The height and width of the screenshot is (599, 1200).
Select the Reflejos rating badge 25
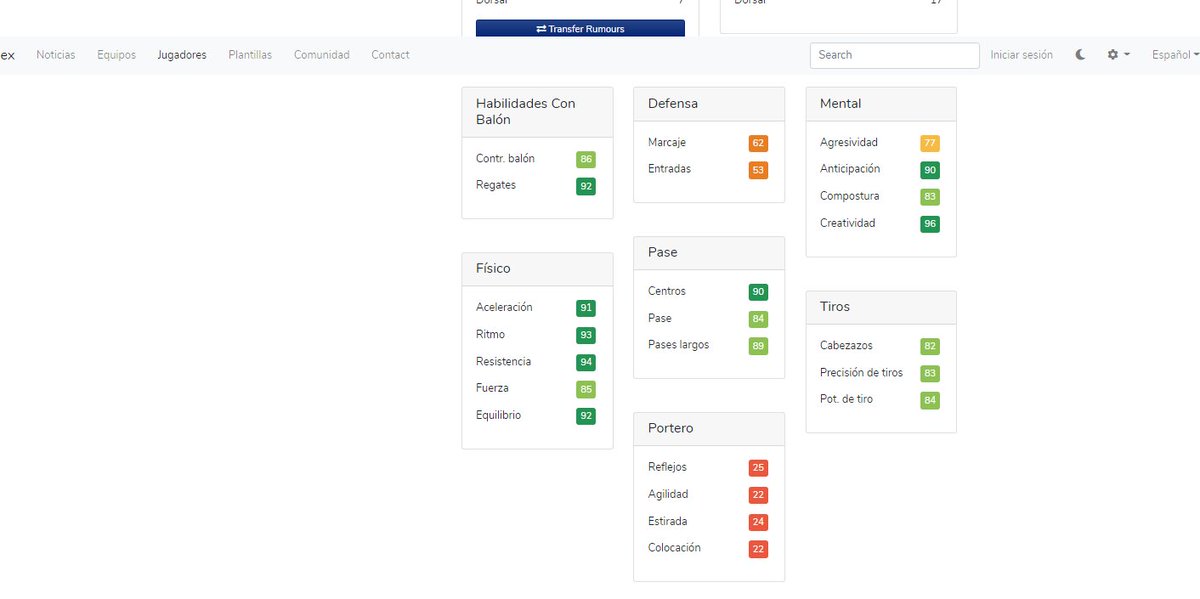point(758,468)
